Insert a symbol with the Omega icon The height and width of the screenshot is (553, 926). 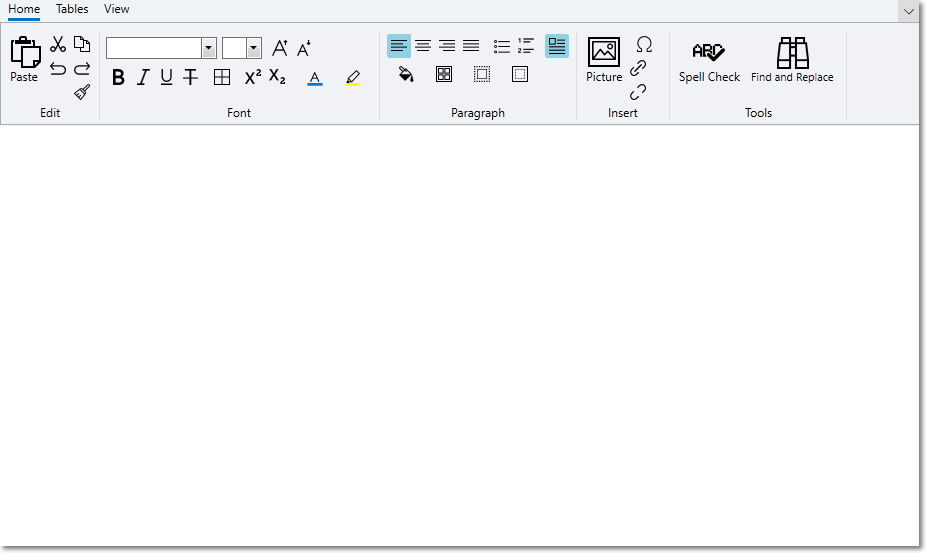point(644,45)
